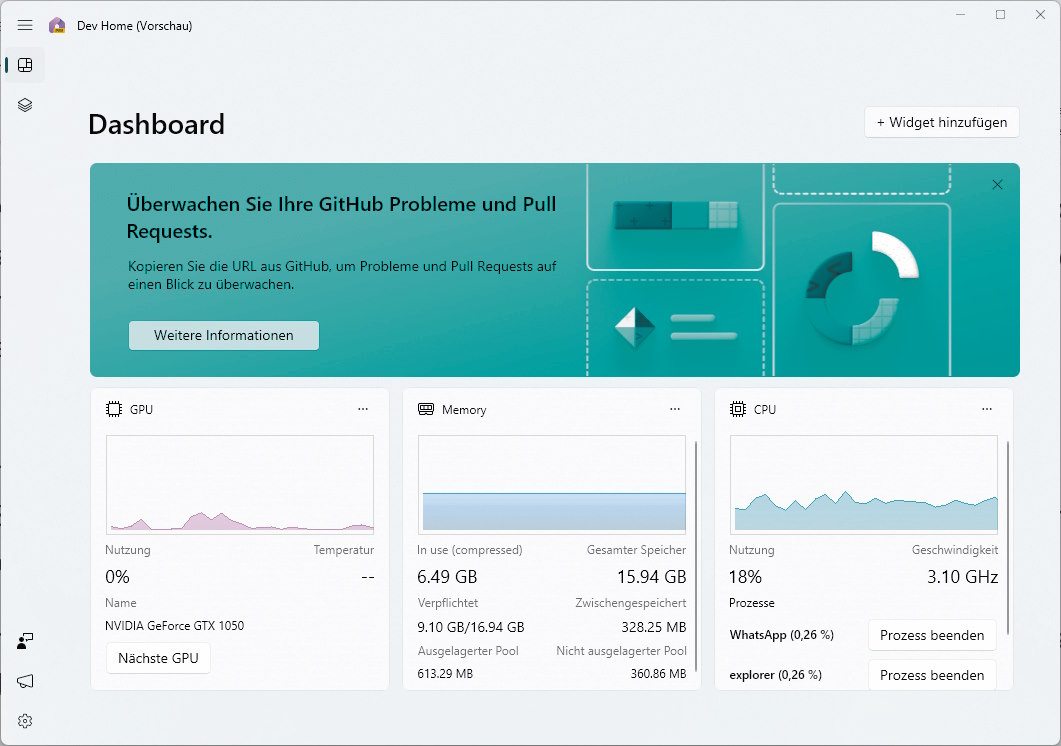Add a widget with Widget hinzufügen
Viewport: 1061px width, 746px height.
pyautogui.click(x=942, y=123)
